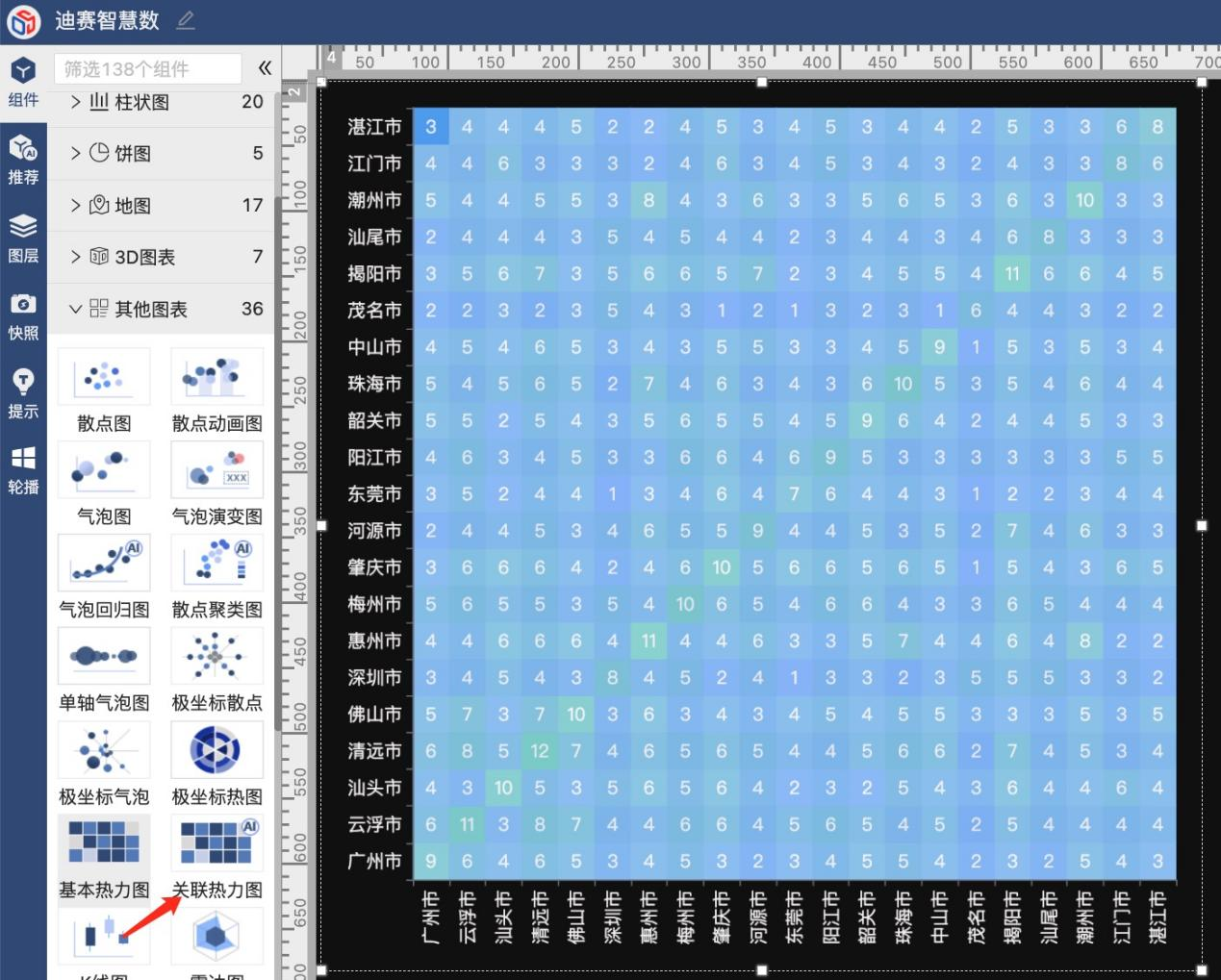Select the K线图 candlestick chart thumbnail
1221x980 pixels.
104,936
